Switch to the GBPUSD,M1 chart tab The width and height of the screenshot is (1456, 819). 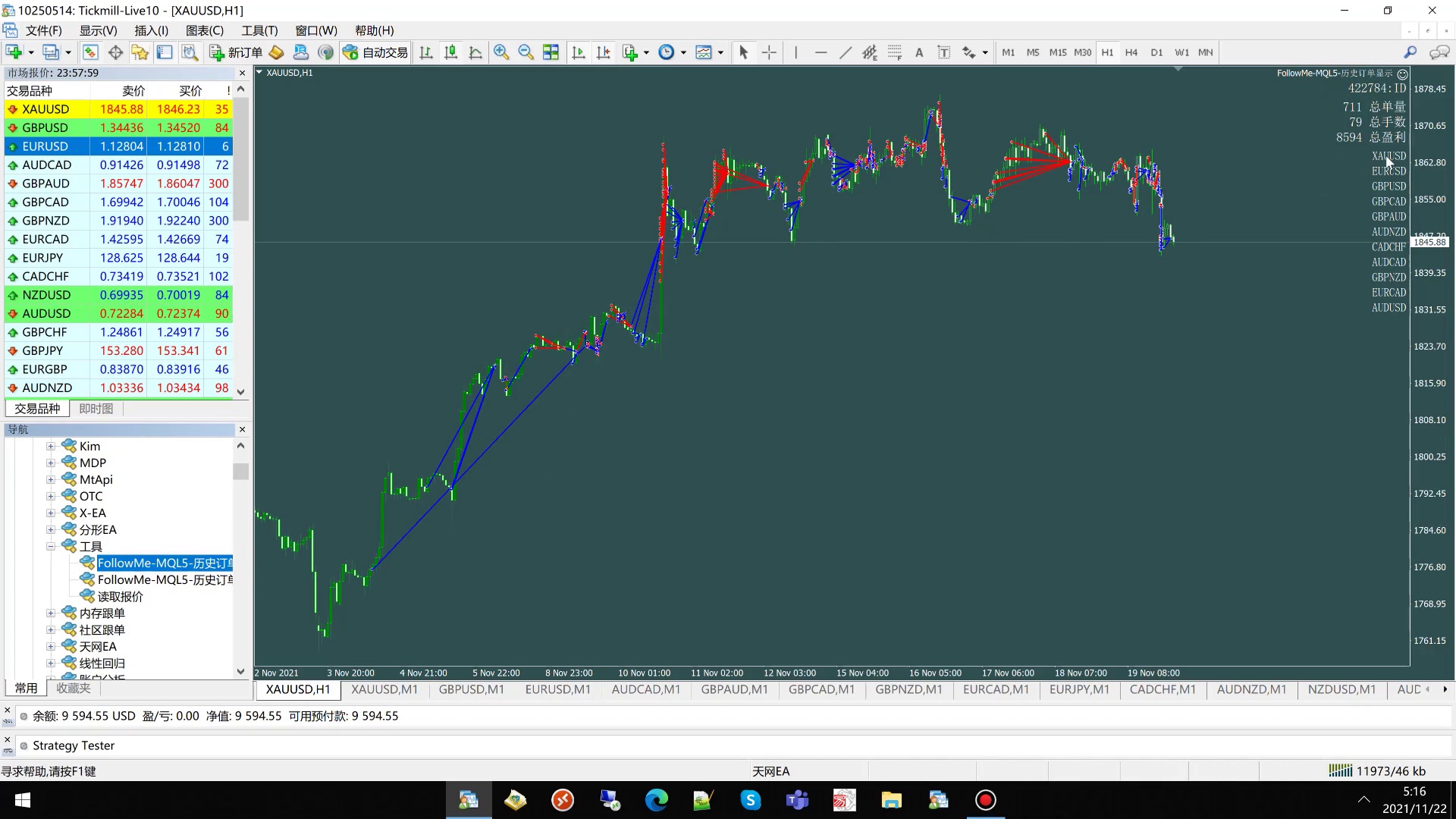click(471, 689)
